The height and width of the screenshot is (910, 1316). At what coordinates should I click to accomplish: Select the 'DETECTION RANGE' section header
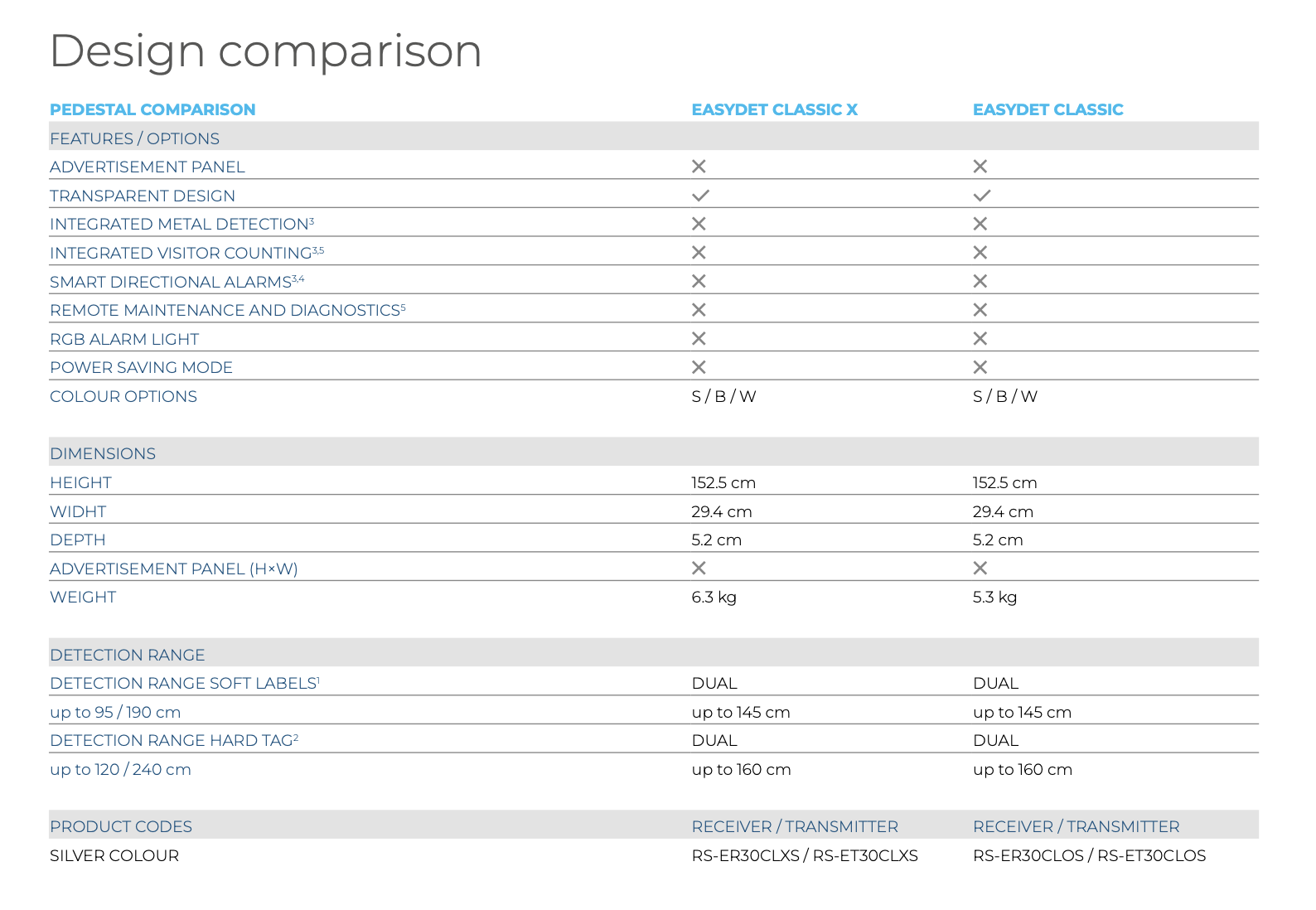click(127, 655)
